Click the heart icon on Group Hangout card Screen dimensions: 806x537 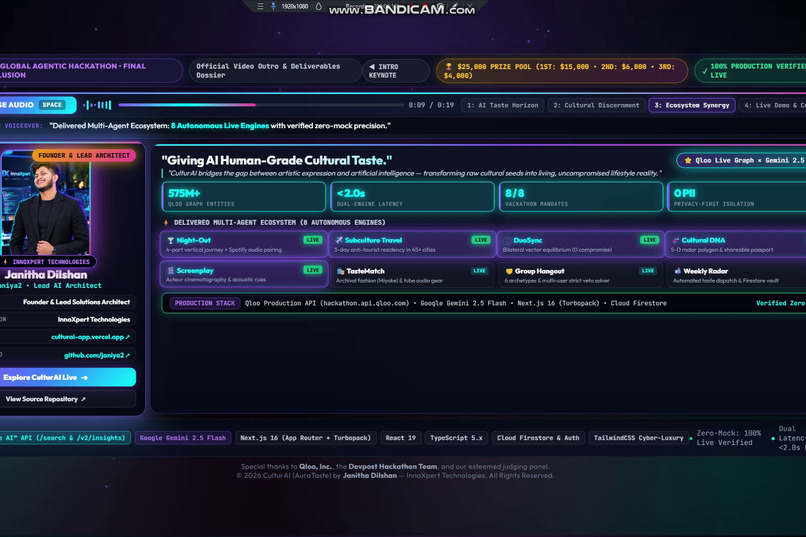point(509,271)
